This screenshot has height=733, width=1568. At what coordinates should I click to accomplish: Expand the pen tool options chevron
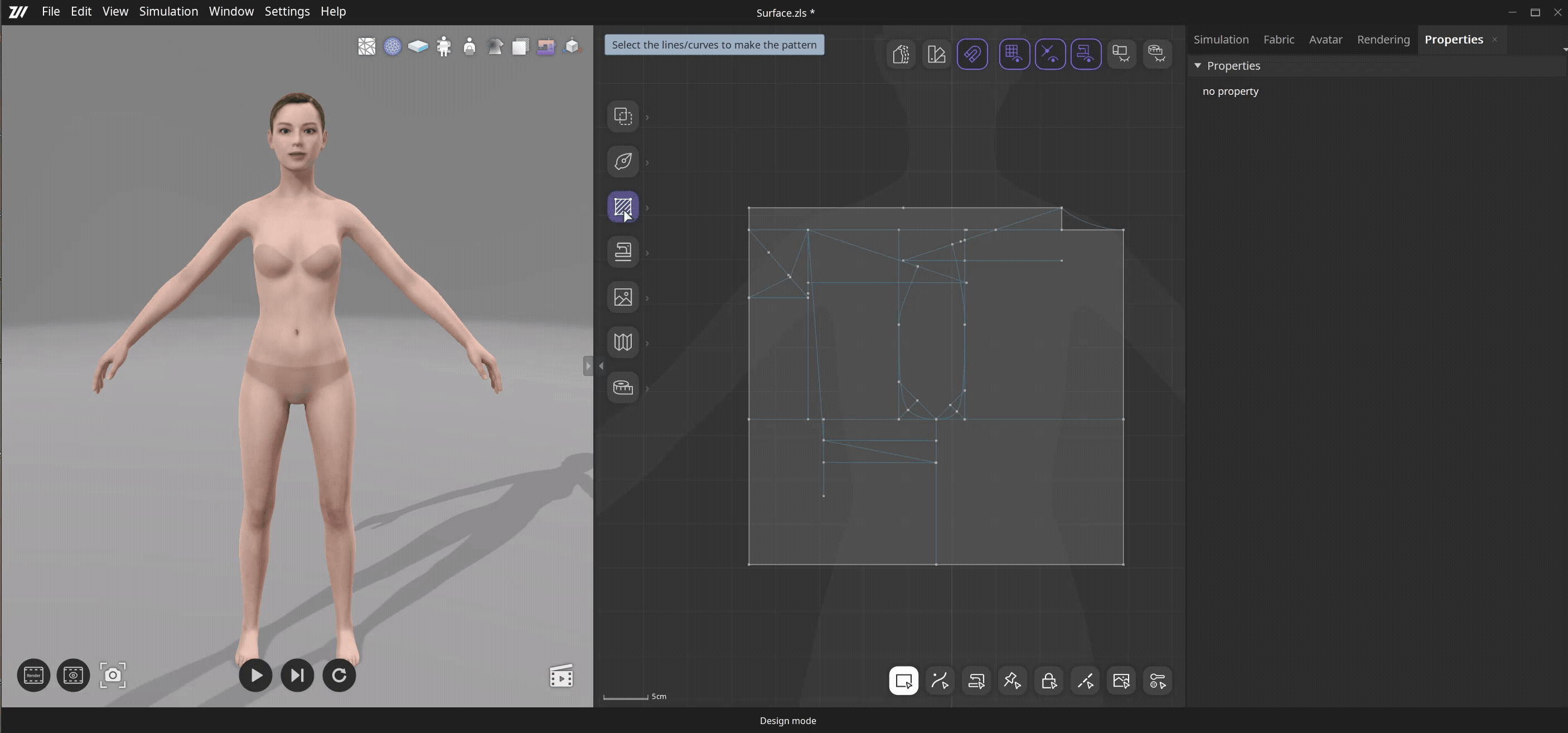coord(647,162)
